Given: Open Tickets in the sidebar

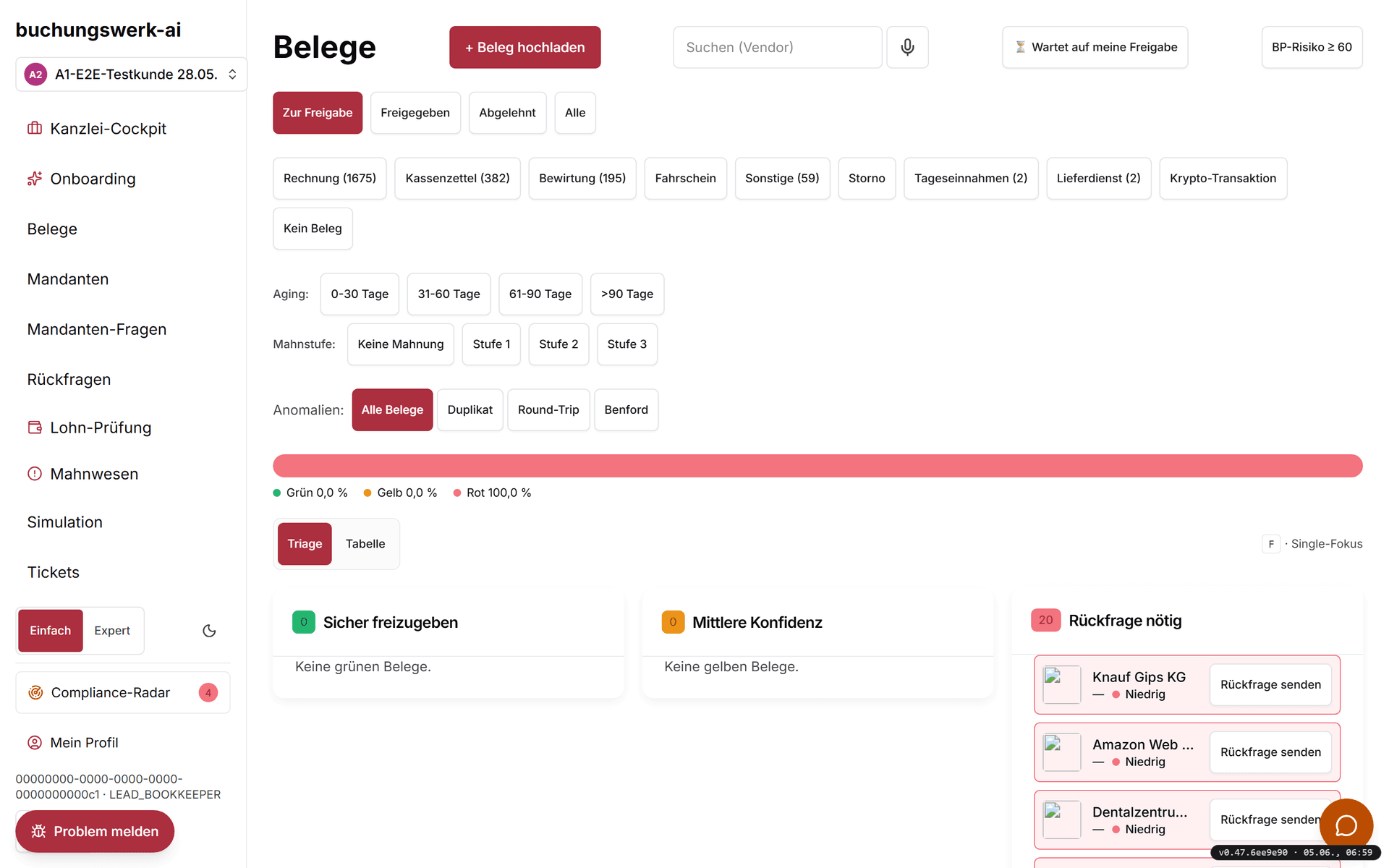Looking at the screenshot, I should pos(54,572).
